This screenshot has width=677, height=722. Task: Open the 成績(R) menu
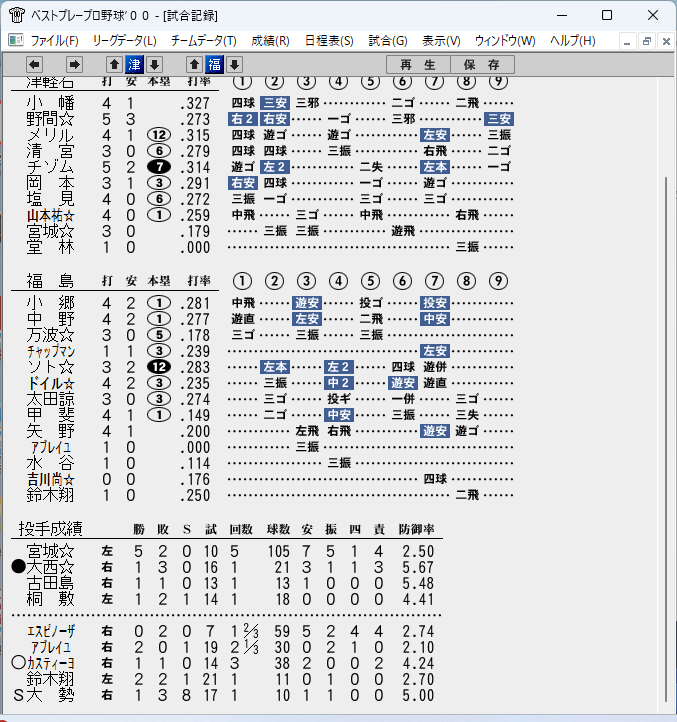pyautogui.click(x=270, y=41)
